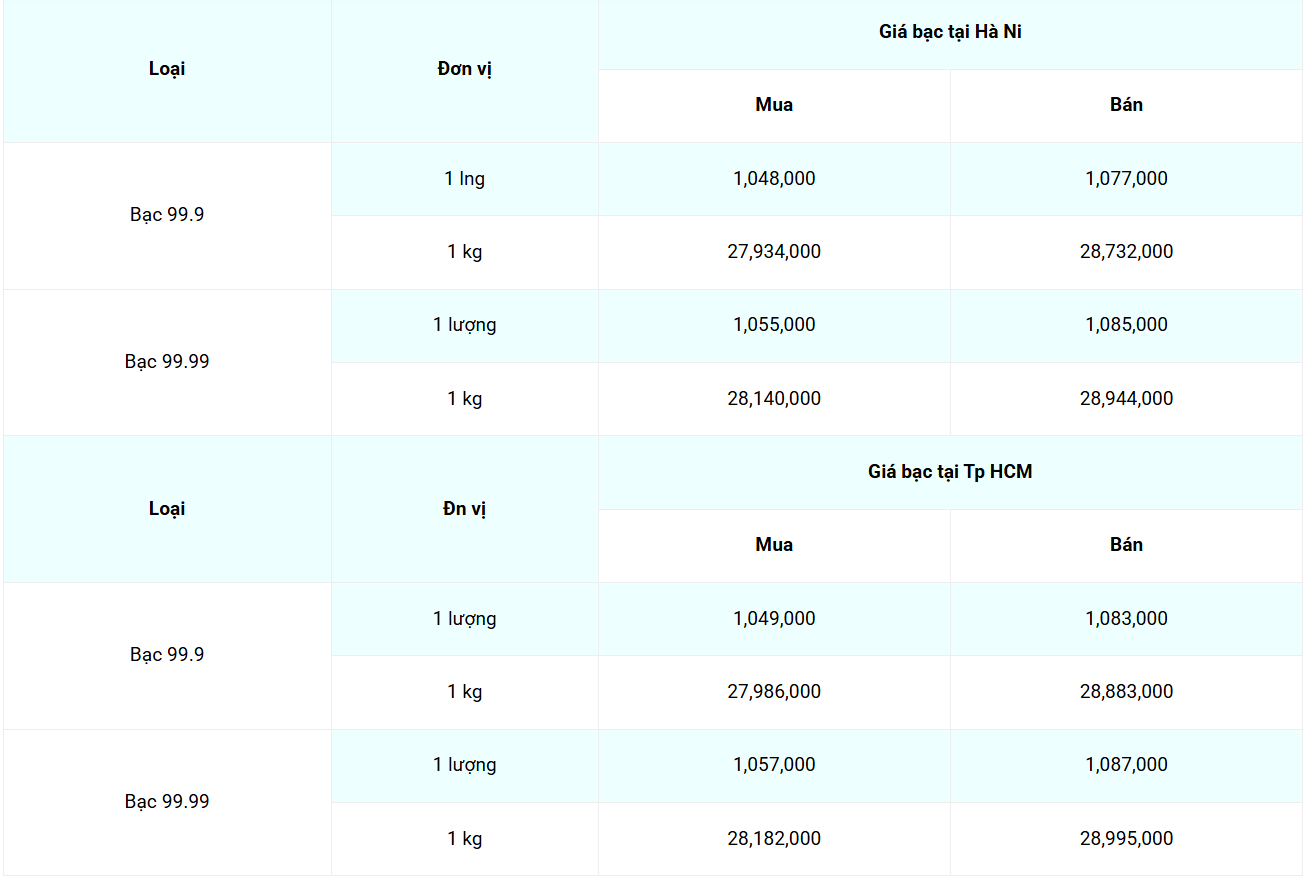Select the 1,055,000 buy price cell
1306x880 pixels.
point(774,325)
